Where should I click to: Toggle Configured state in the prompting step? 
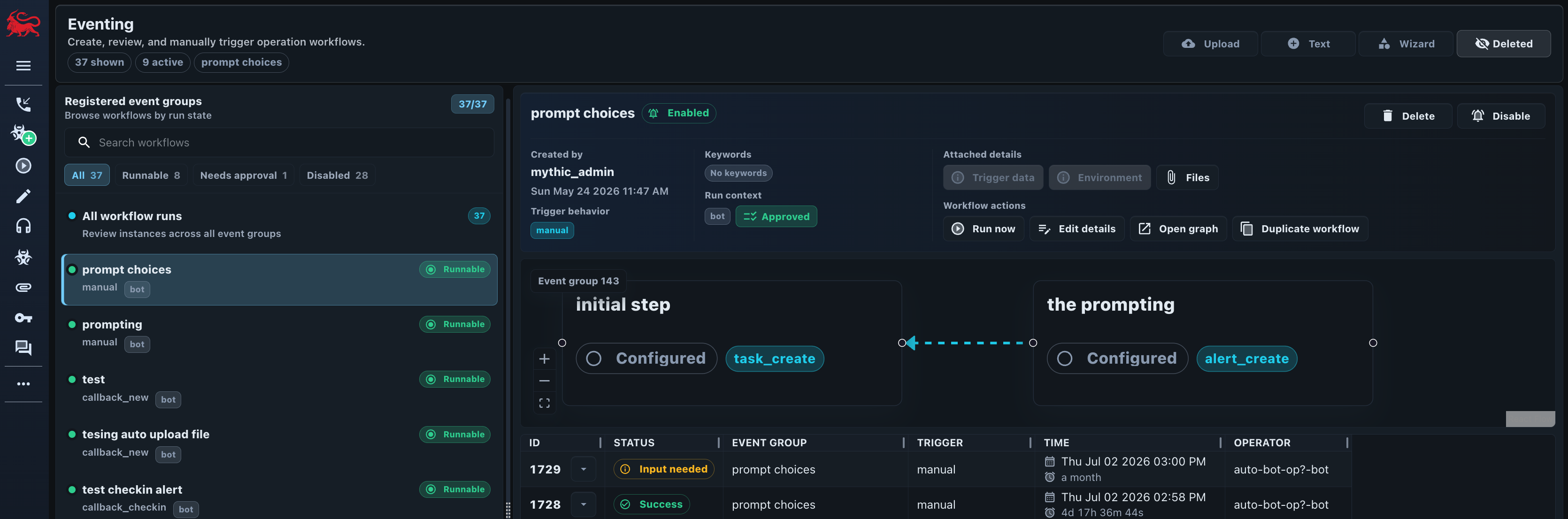click(1118, 359)
